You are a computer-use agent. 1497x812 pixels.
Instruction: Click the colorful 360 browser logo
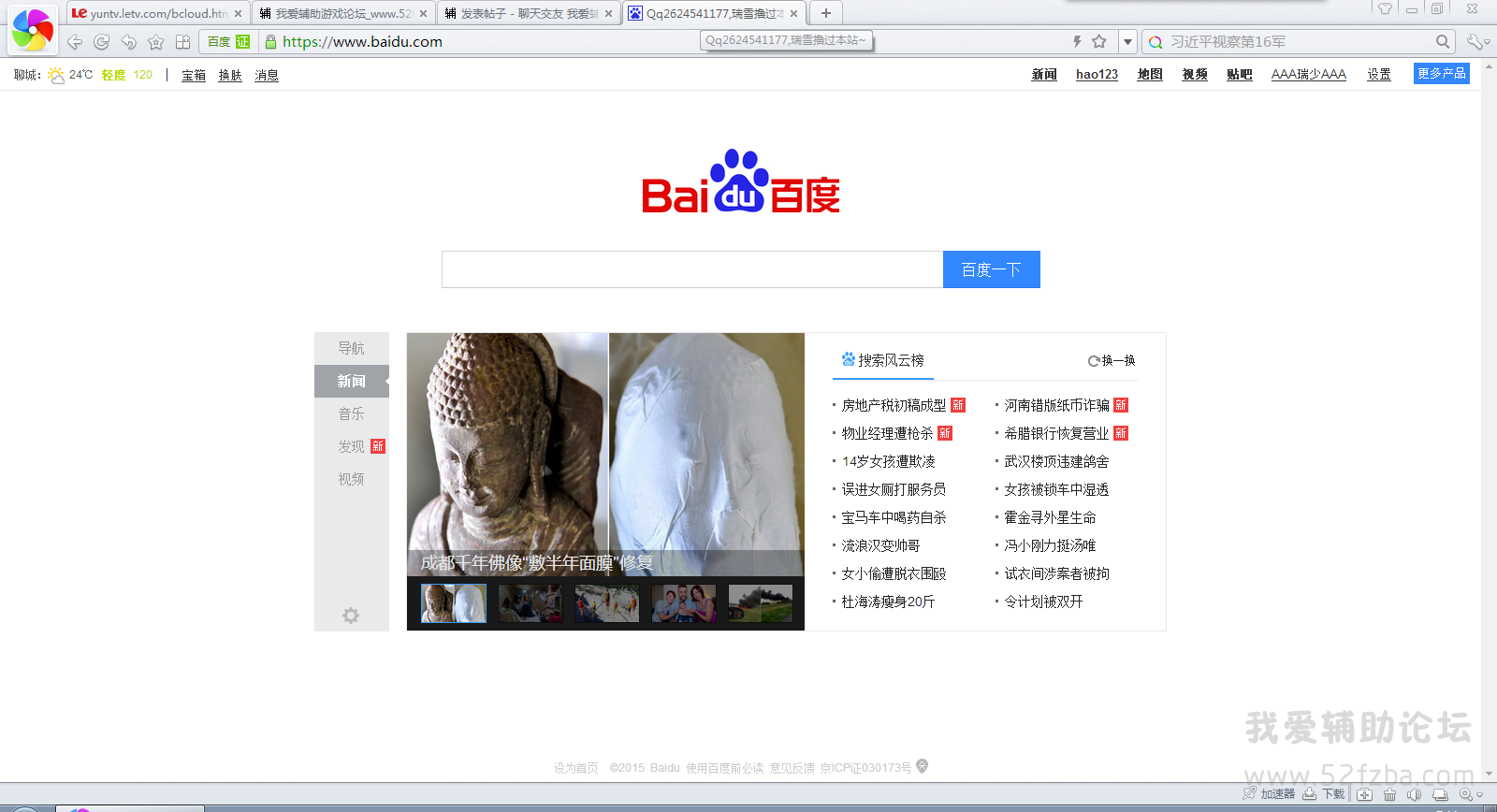32,29
